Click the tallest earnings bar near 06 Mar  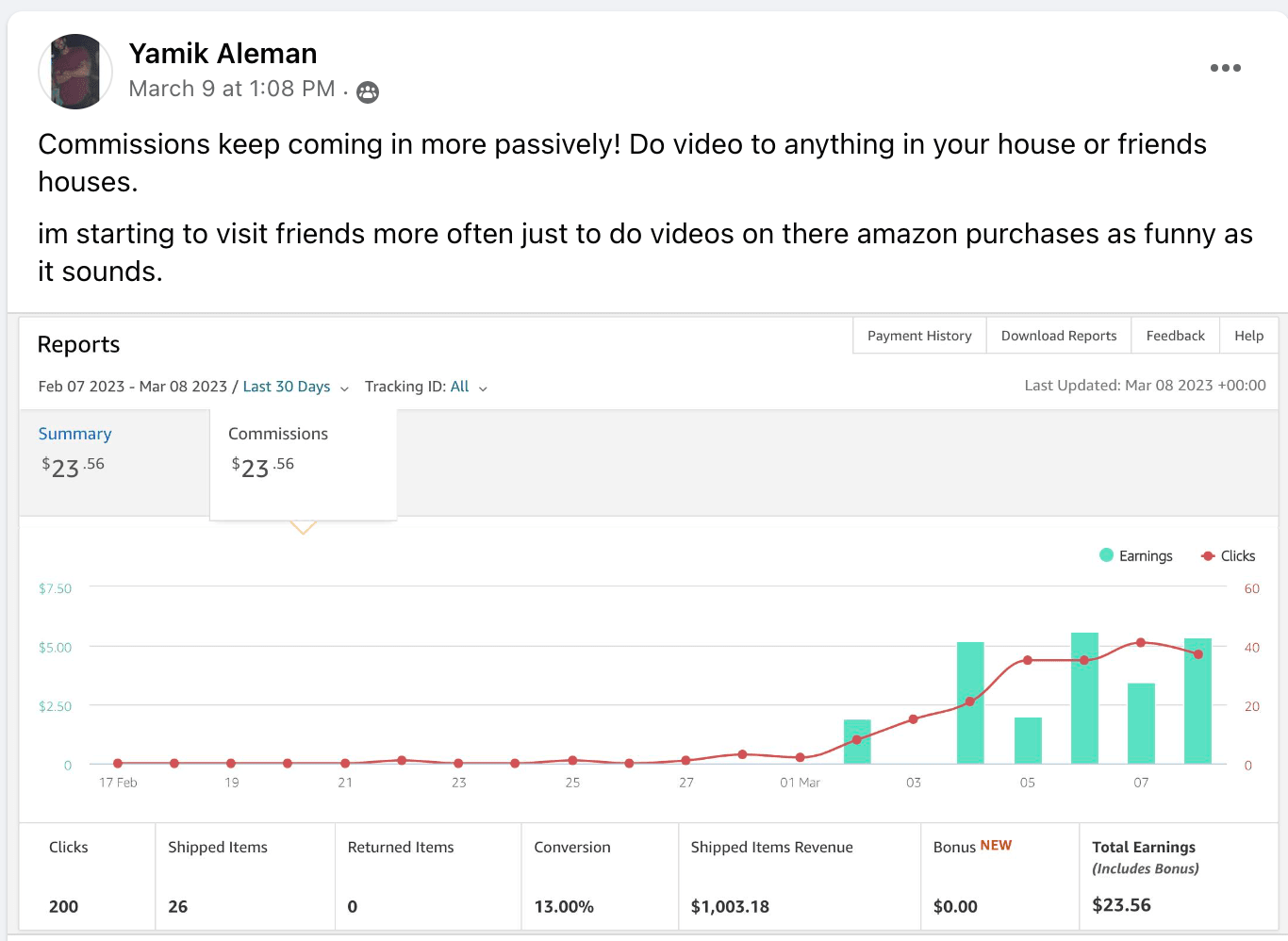click(x=1084, y=698)
